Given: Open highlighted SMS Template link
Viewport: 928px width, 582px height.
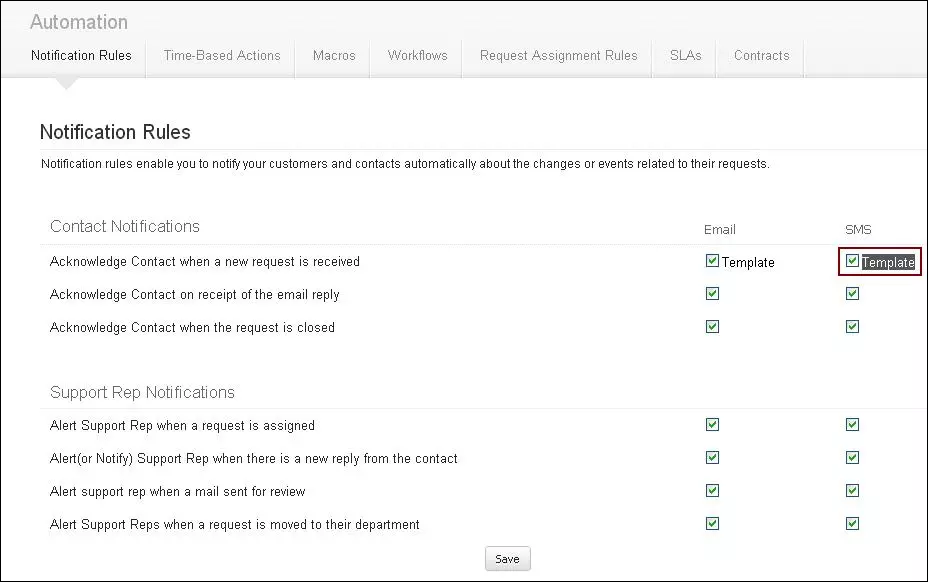Looking at the screenshot, I should tap(888, 263).
